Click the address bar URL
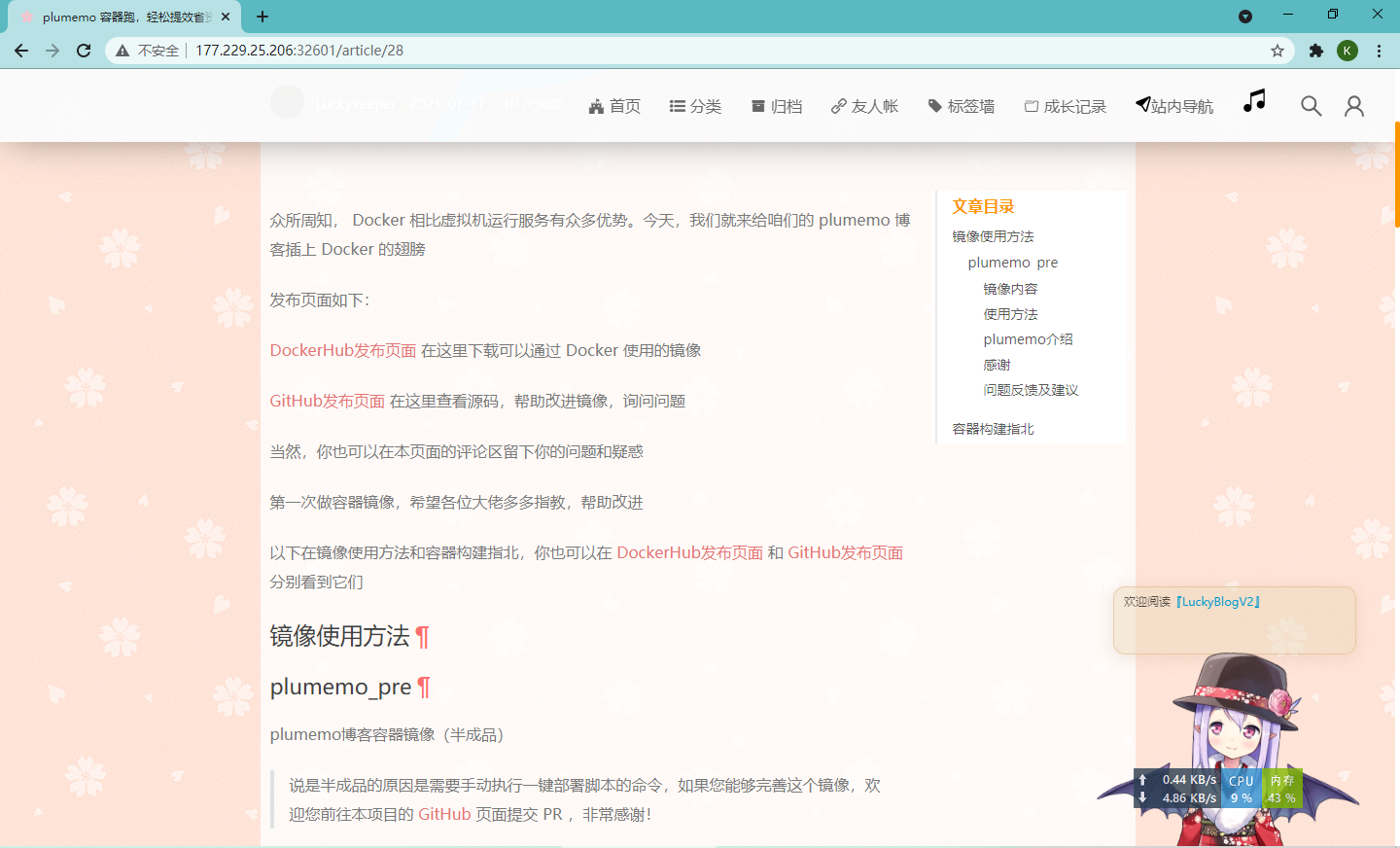The width and height of the screenshot is (1400, 848). coord(299,51)
